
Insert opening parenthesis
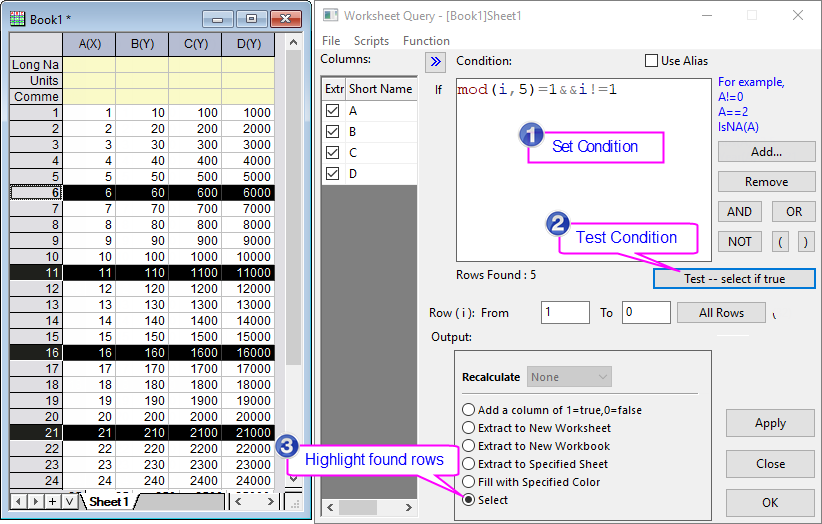pyautogui.click(x=780, y=242)
